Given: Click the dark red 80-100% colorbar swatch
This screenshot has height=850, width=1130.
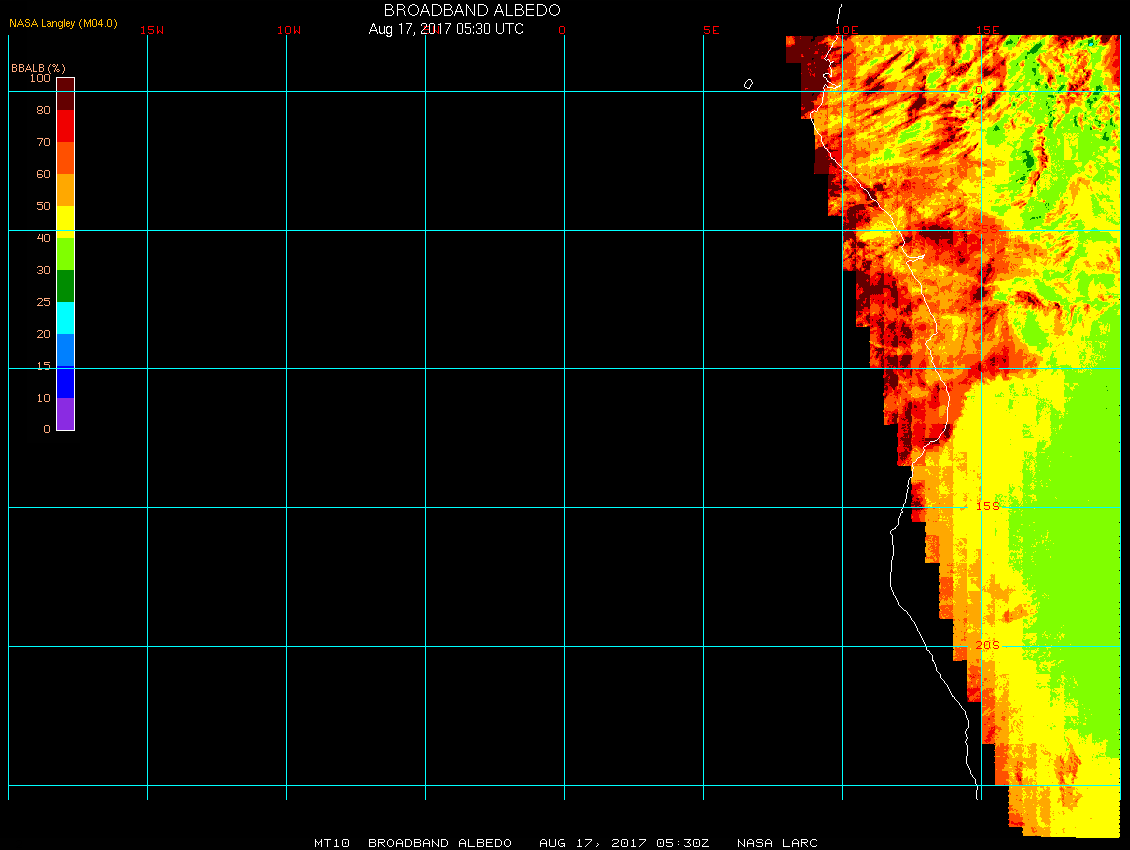Looking at the screenshot, I should (x=65, y=94).
